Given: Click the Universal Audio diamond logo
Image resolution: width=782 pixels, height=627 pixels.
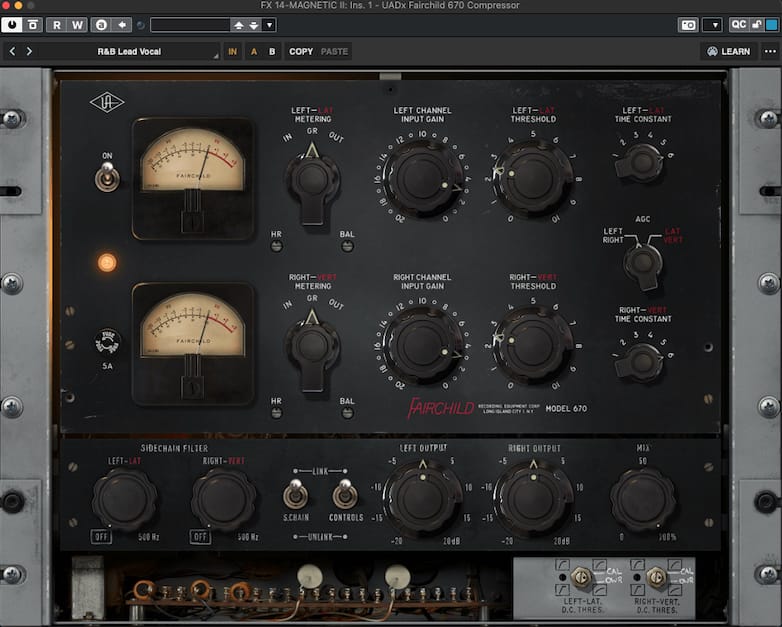Looking at the screenshot, I should (107, 103).
